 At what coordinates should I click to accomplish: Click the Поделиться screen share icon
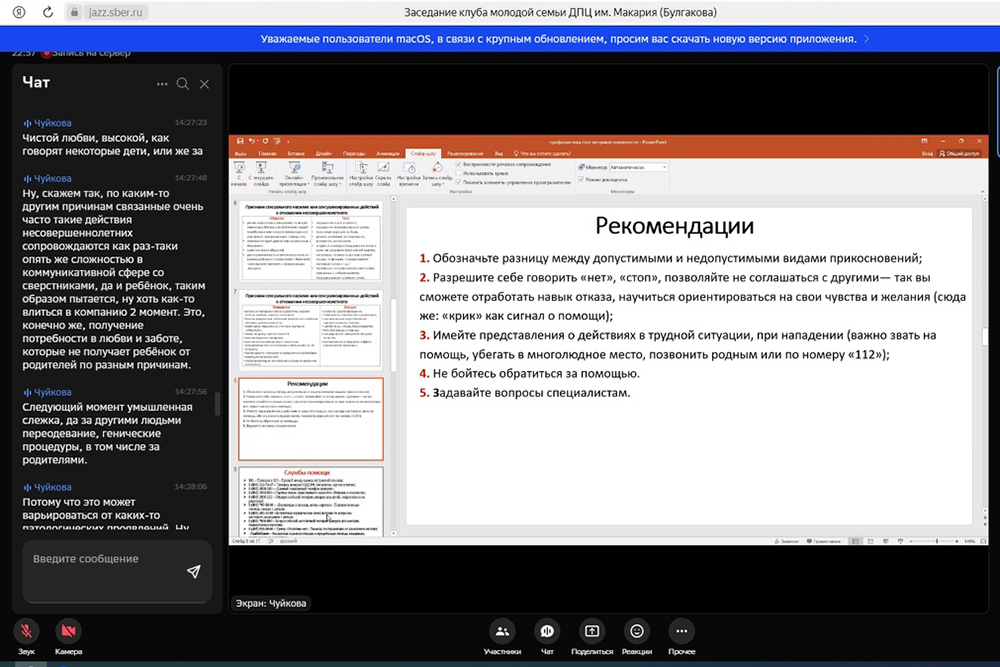click(592, 631)
